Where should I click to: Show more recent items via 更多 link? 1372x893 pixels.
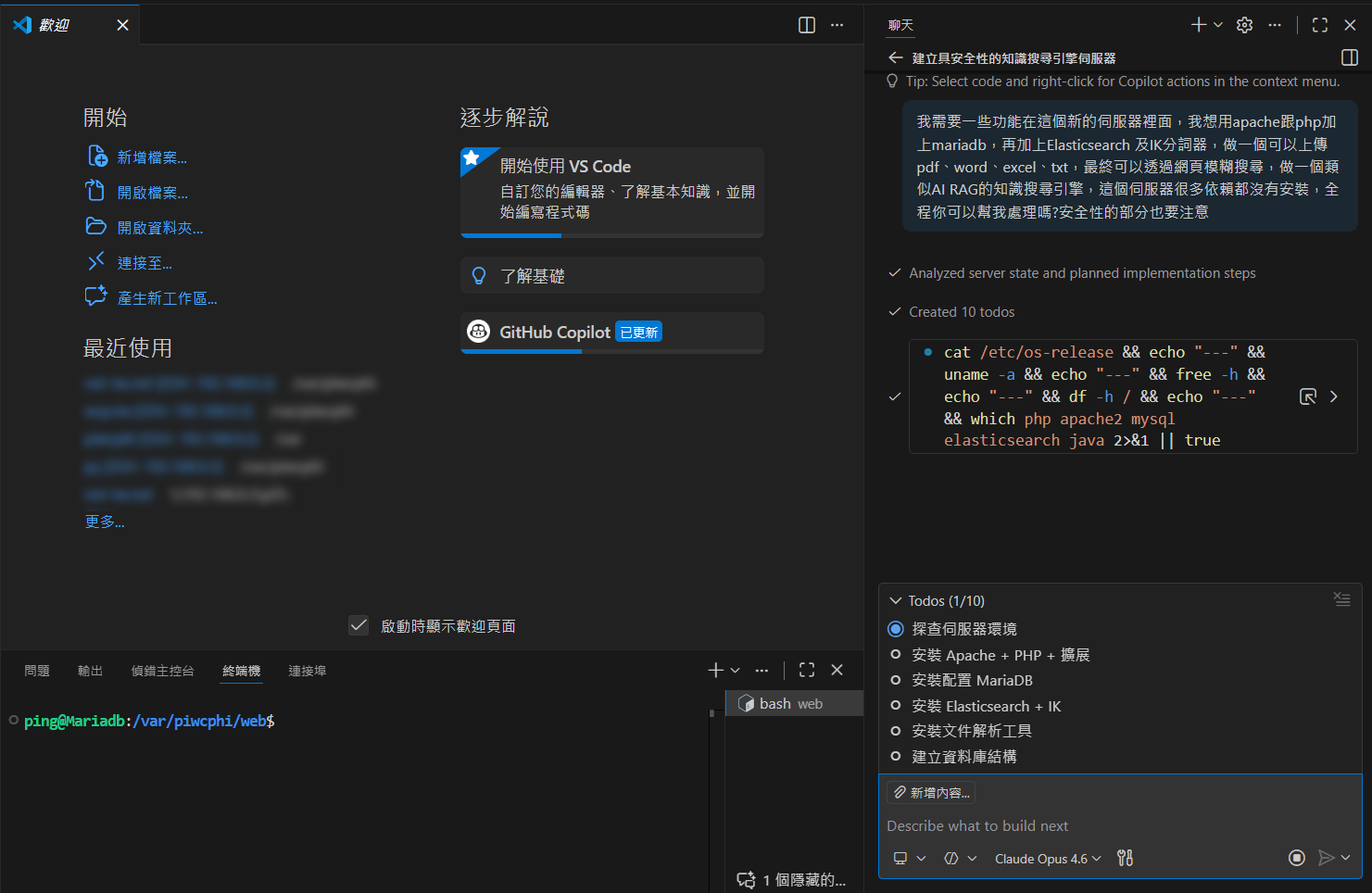coord(104,522)
